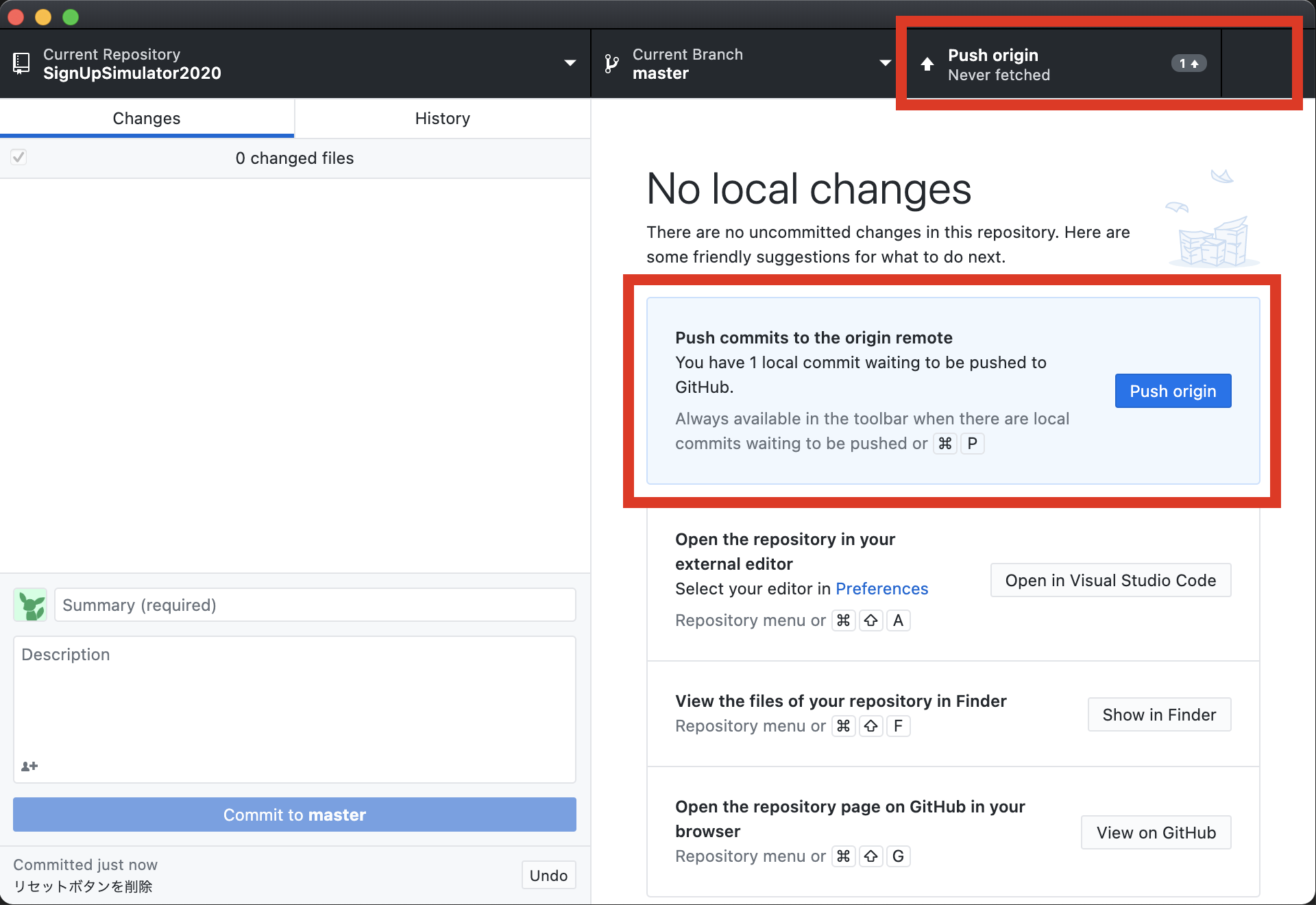This screenshot has height=905, width=1316.
Task: Select the Changes tab
Action: pyautogui.click(x=147, y=119)
